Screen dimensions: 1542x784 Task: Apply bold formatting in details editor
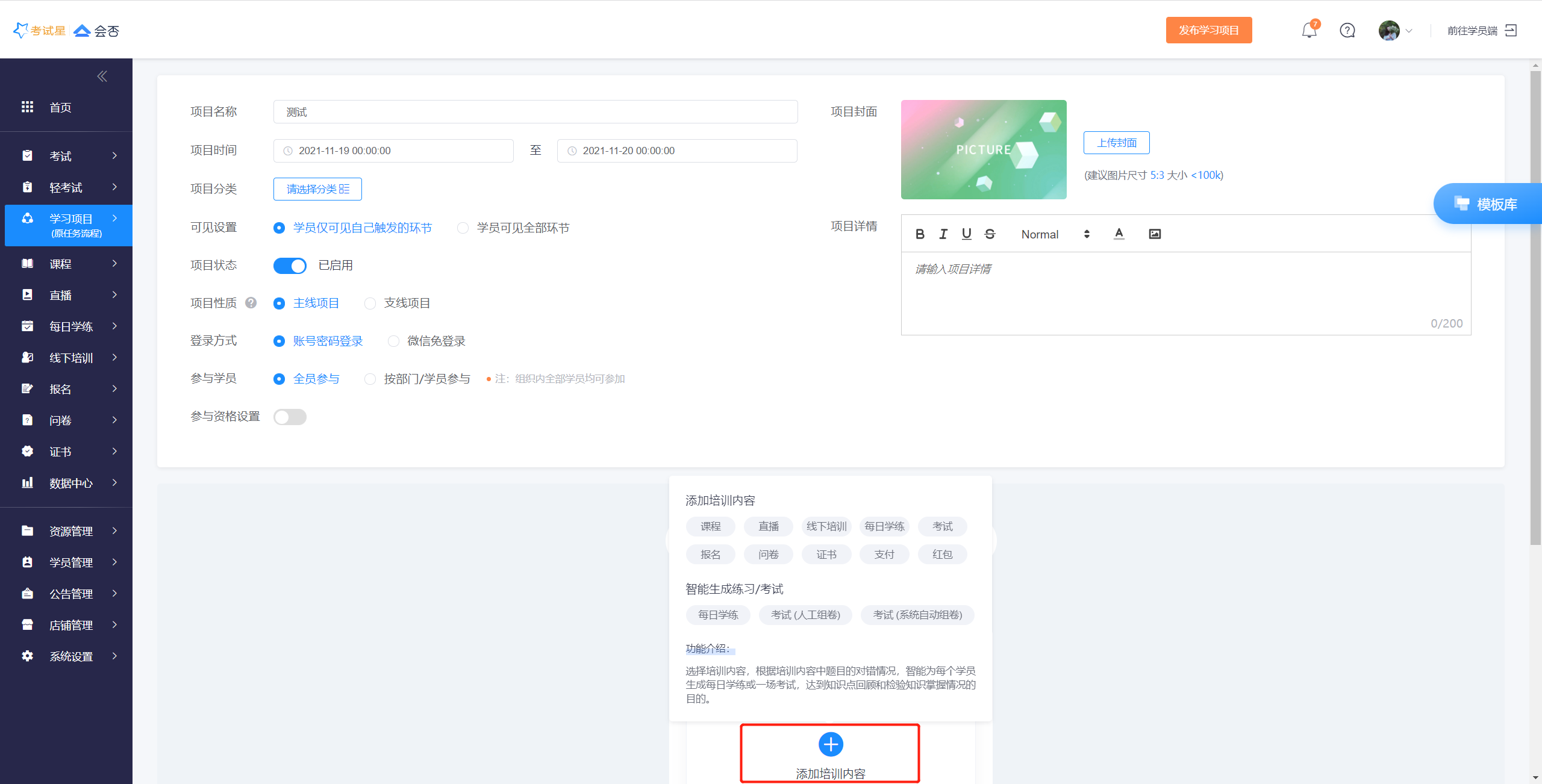point(919,234)
